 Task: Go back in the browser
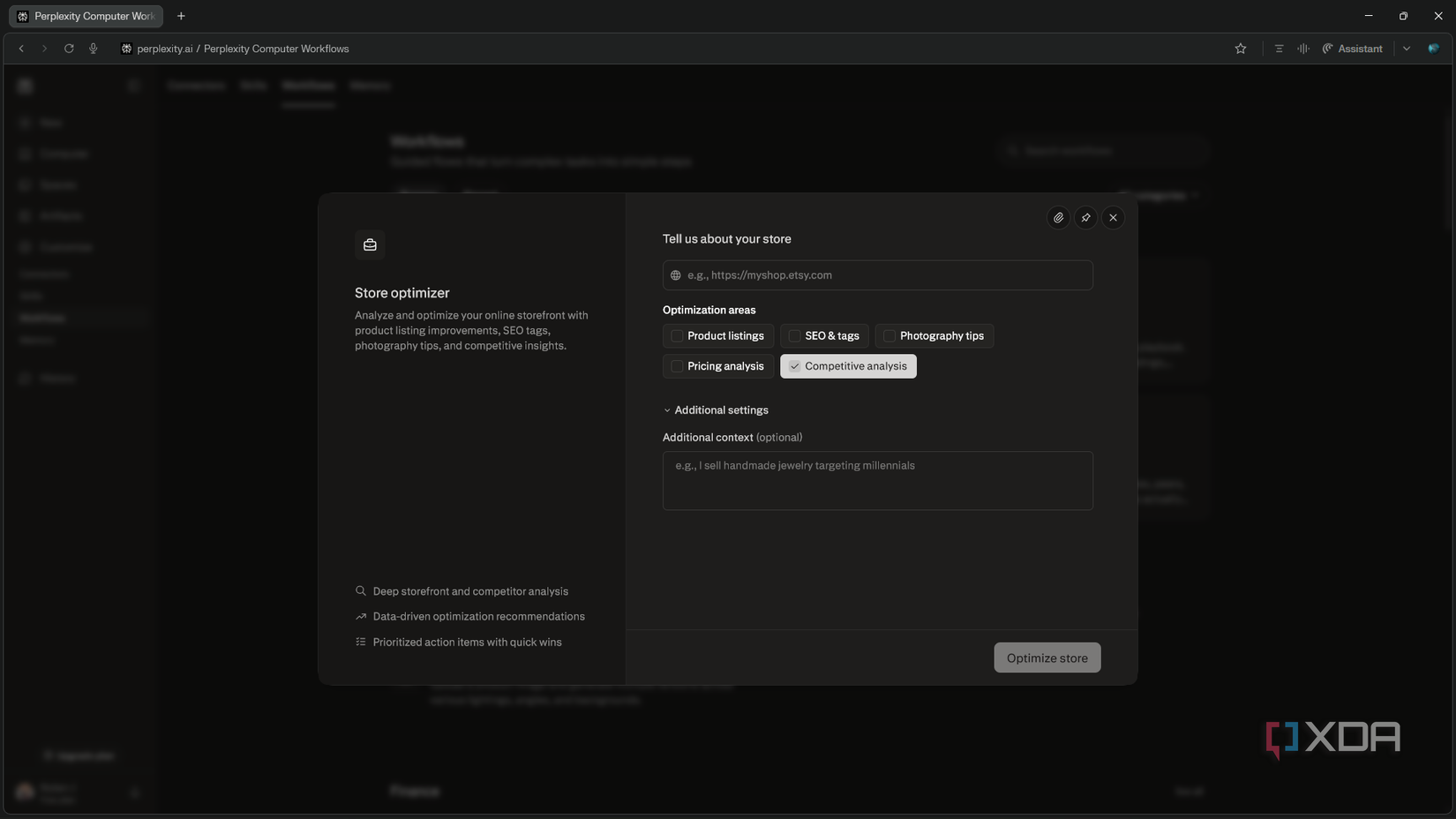point(21,49)
